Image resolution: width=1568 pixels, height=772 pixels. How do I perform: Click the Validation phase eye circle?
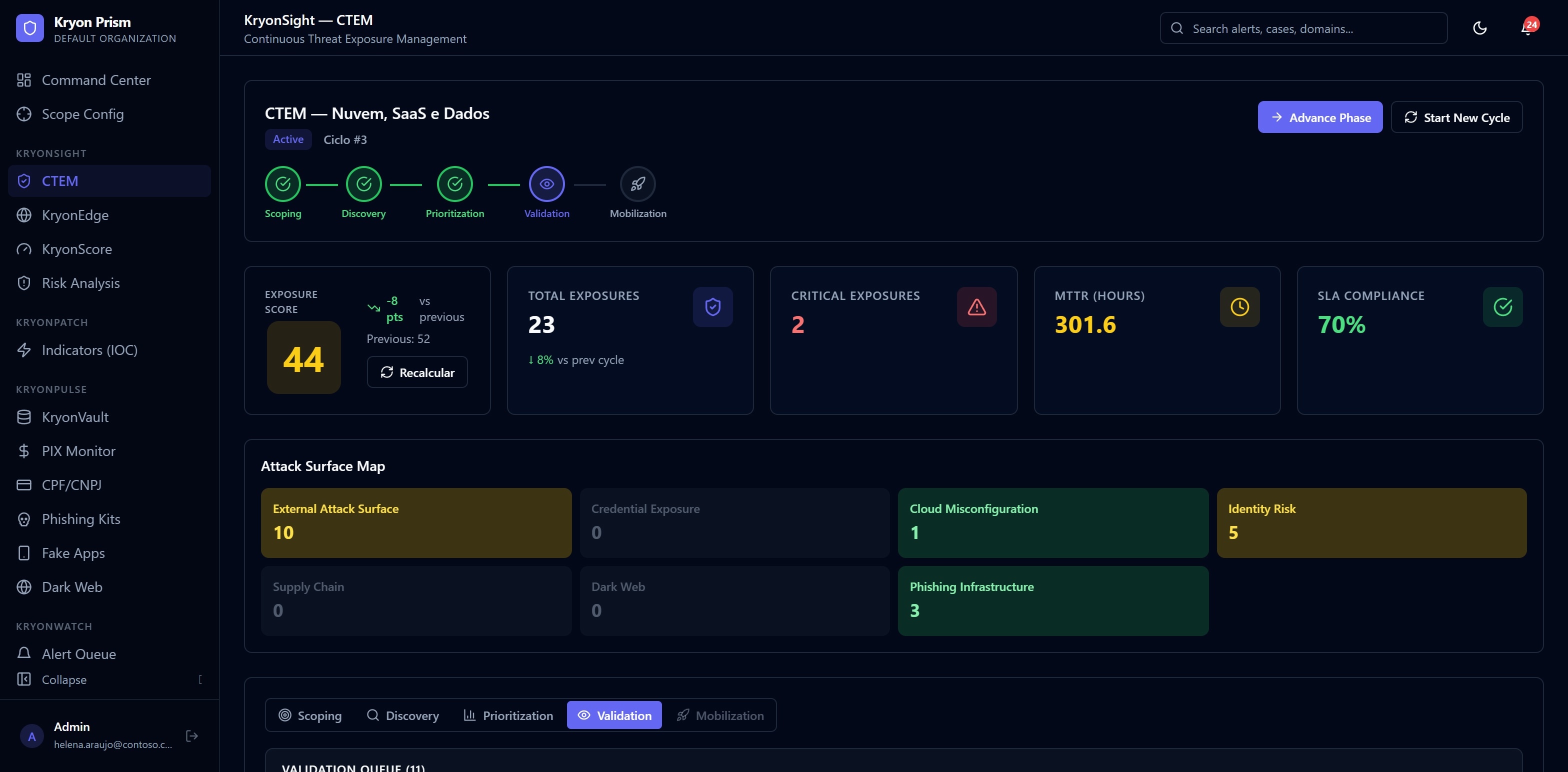pyautogui.click(x=546, y=184)
